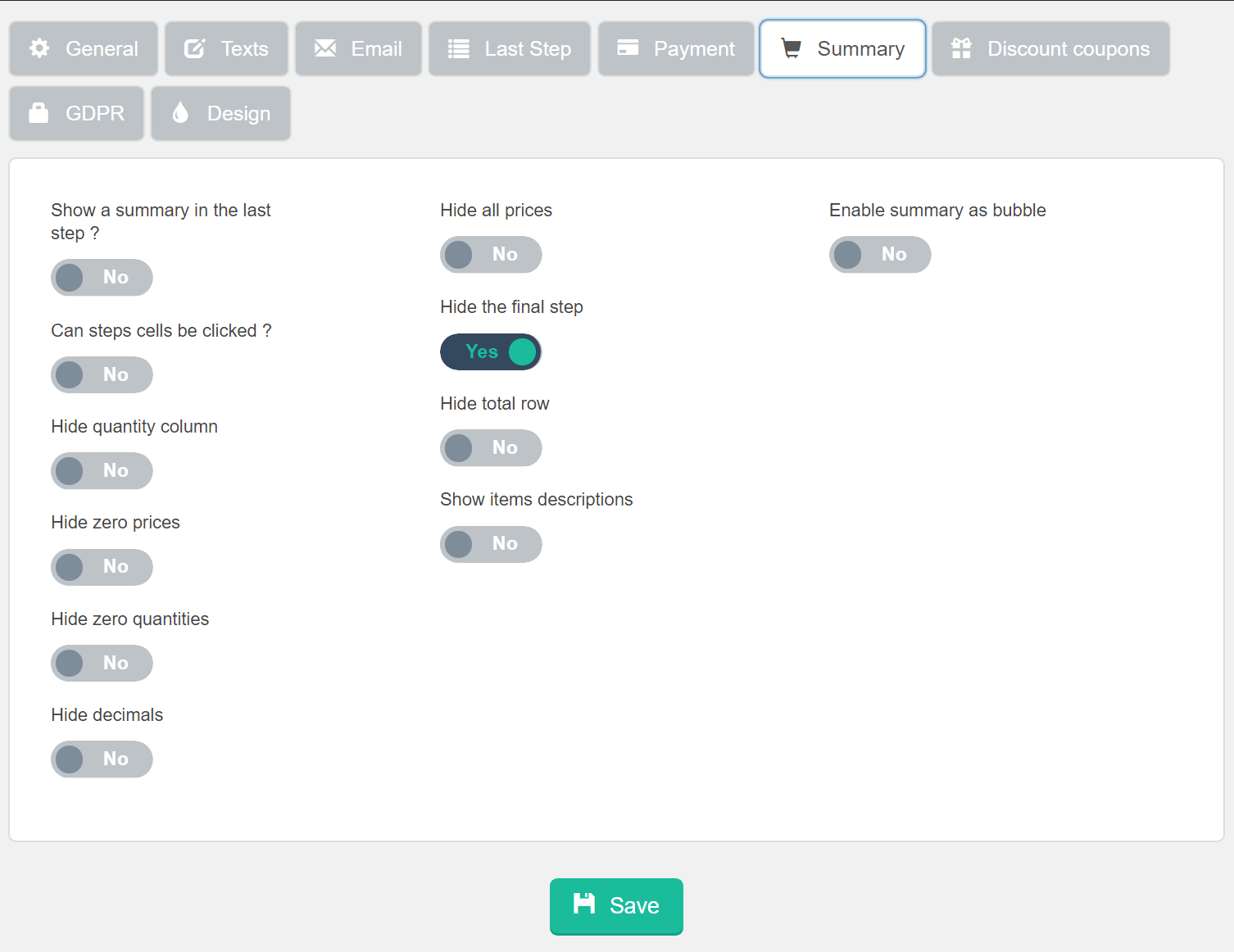Click the list icon on the Last Step tab
This screenshot has width=1234, height=952.
pyautogui.click(x=458, y=48)
